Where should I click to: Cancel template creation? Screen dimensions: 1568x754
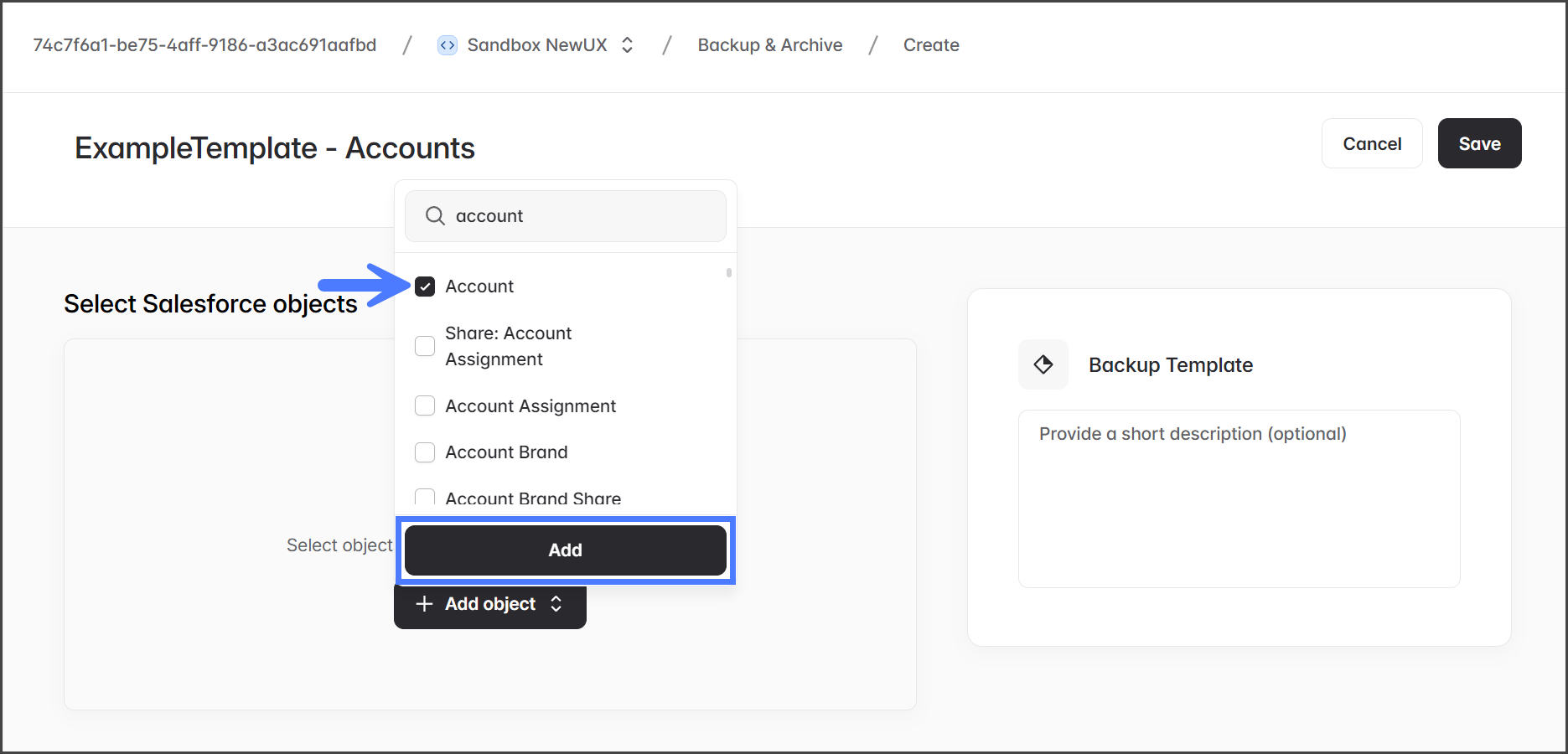pyautogui.click(x=1371, y=143)
